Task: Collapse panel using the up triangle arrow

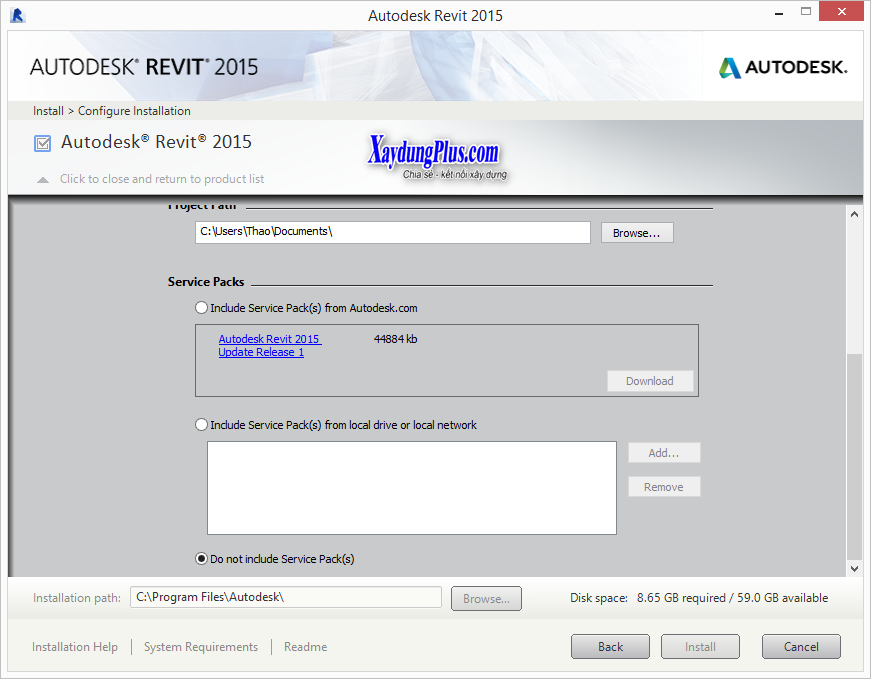Action: click(x=43, y=179)
